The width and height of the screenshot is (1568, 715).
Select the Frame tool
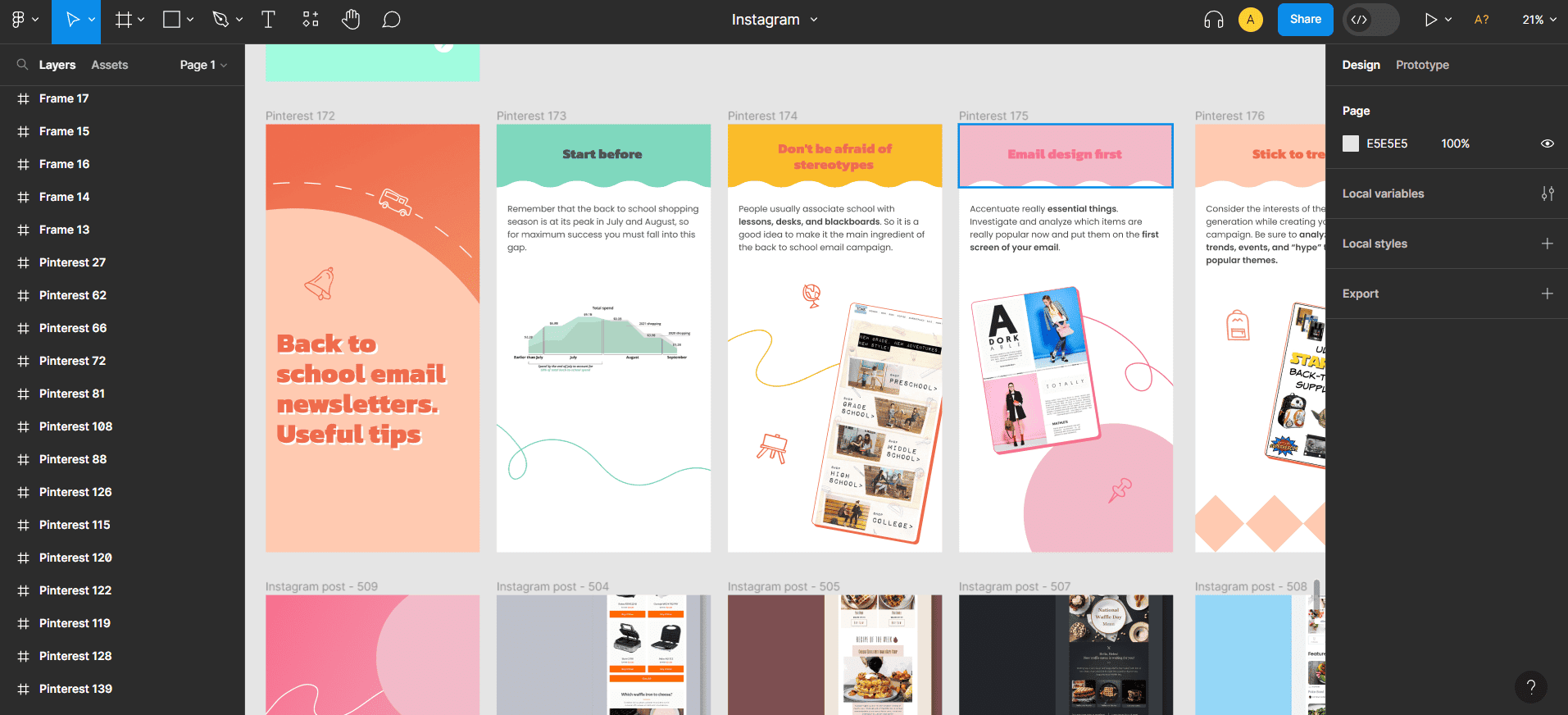124,20
